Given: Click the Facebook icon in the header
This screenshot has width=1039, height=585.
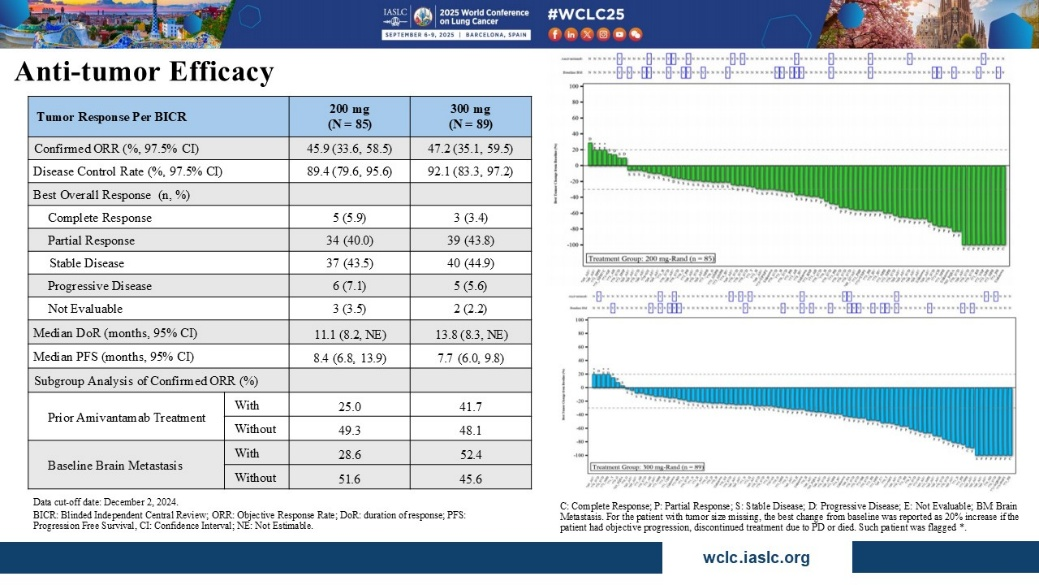Looking at the screenshot, I should coord(555,34).
